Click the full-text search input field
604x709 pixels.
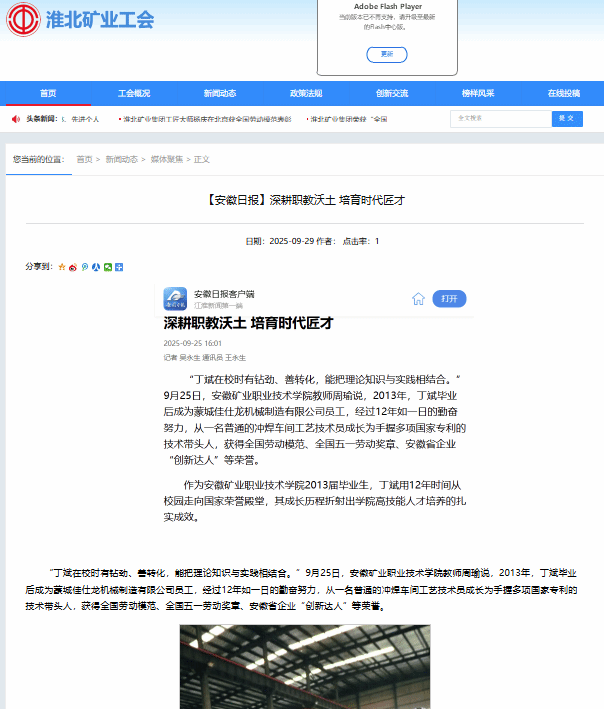[x=499, y=118]
